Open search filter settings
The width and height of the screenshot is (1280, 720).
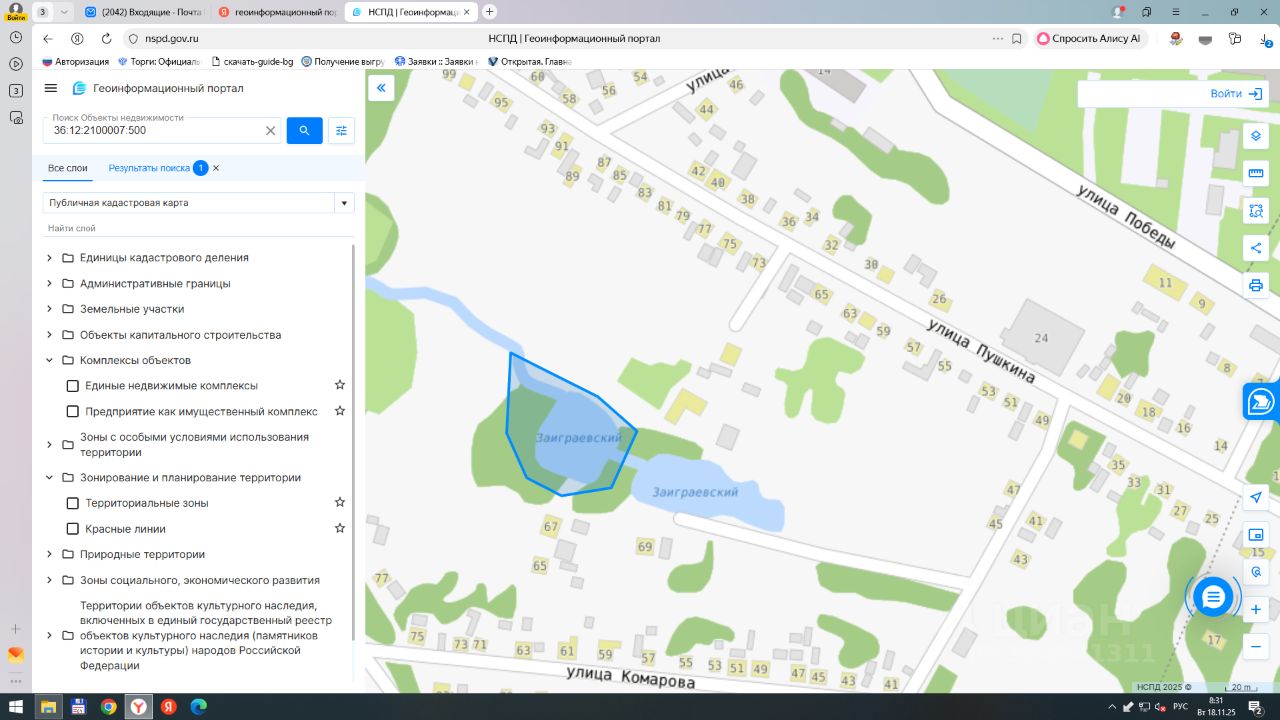342,130
